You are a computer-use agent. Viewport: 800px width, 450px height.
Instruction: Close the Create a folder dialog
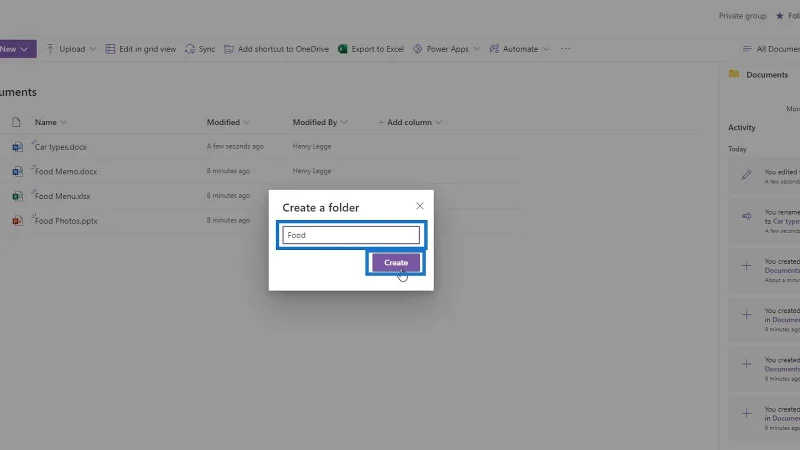coord(420,206)
